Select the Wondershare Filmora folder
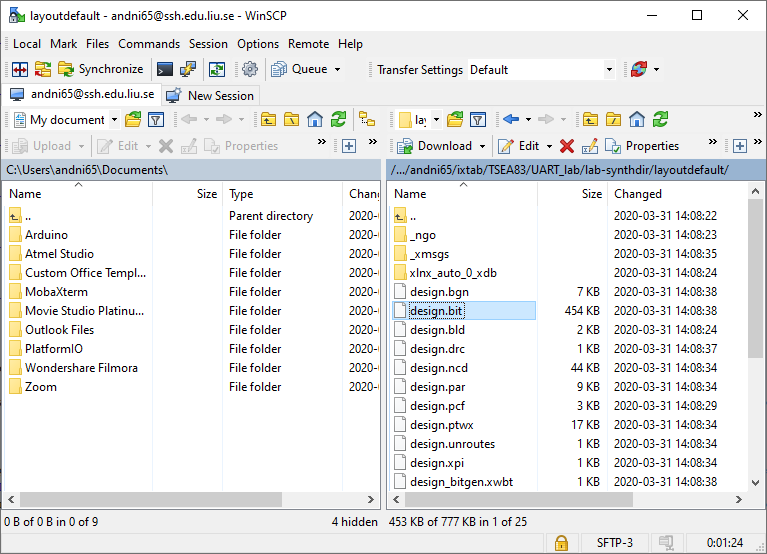767x554 pixels. pyautogui.click(x=81, y=368)
